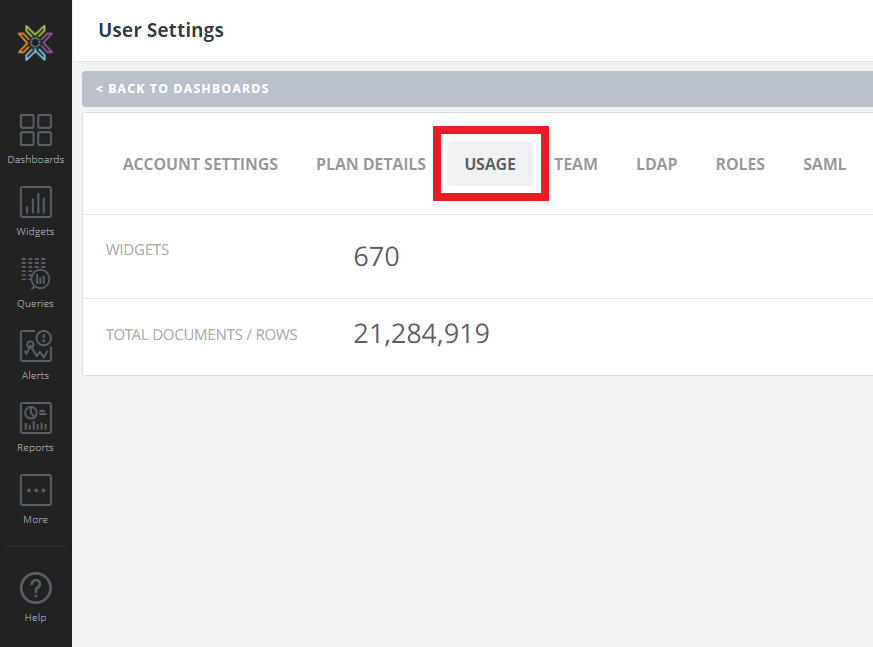Viewport: 873px width, 647px height.
Task: Click the 21,284,919 total rows value
Action: pyautogui.click(x=421, y=334)
